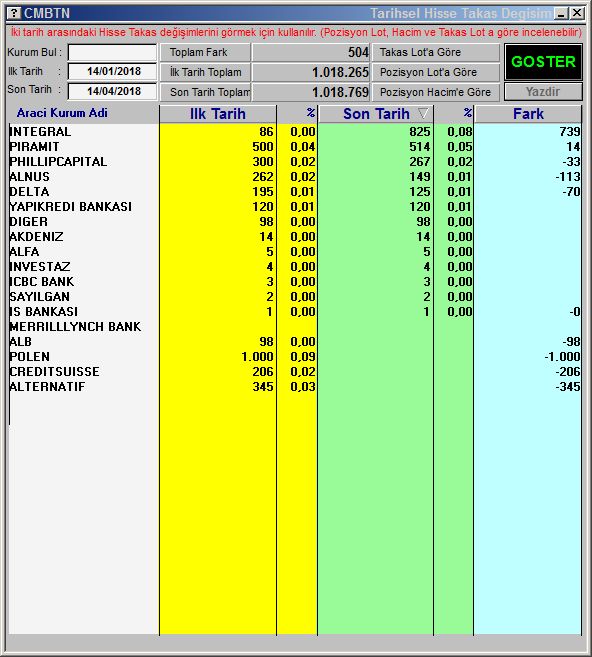Viewport: 592px width, 657px height.
Task: Select Pozisyon Hacim'e Göre option
Action: [x=436, y=92]
